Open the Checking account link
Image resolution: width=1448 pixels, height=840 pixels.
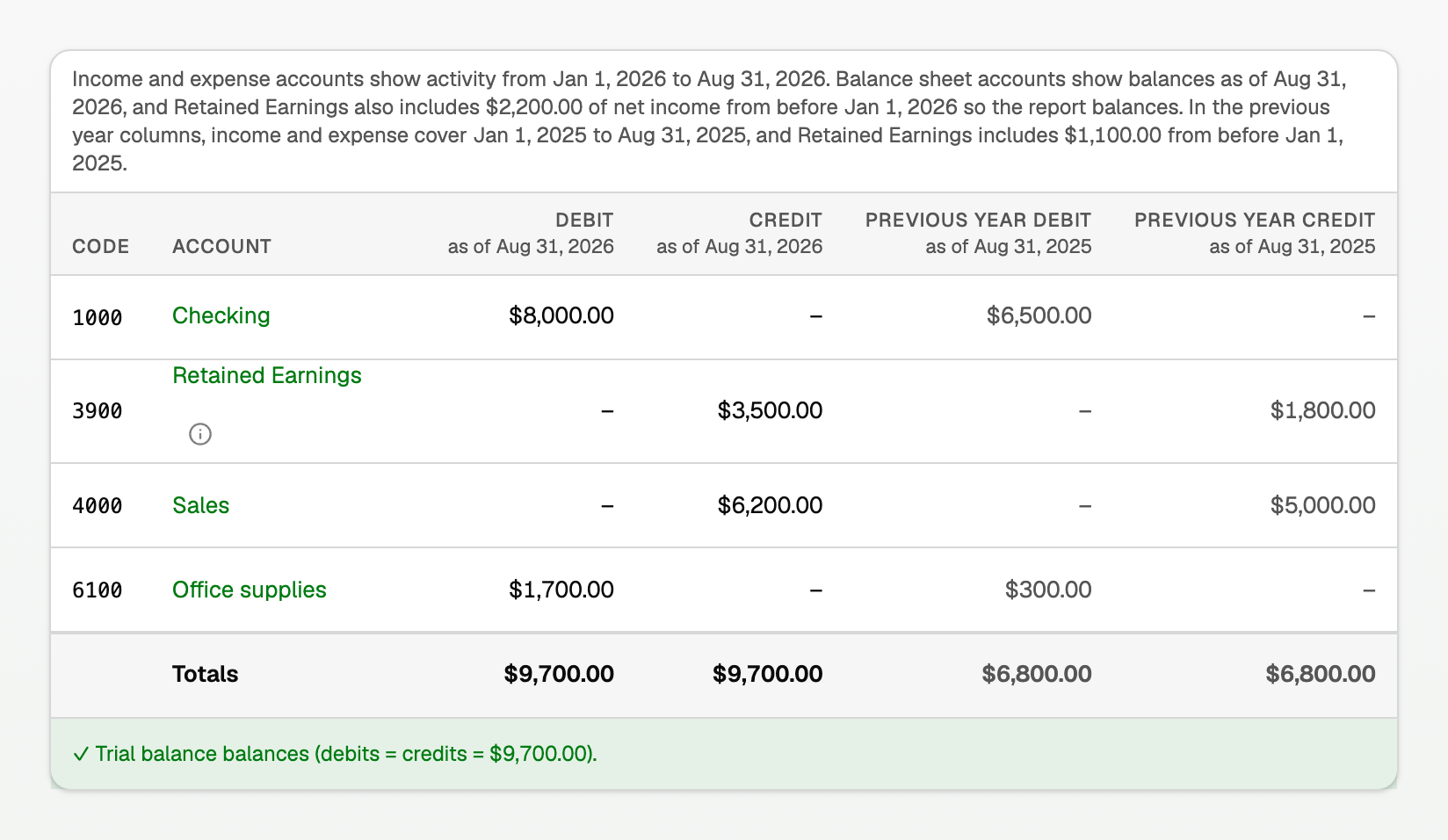221,315
